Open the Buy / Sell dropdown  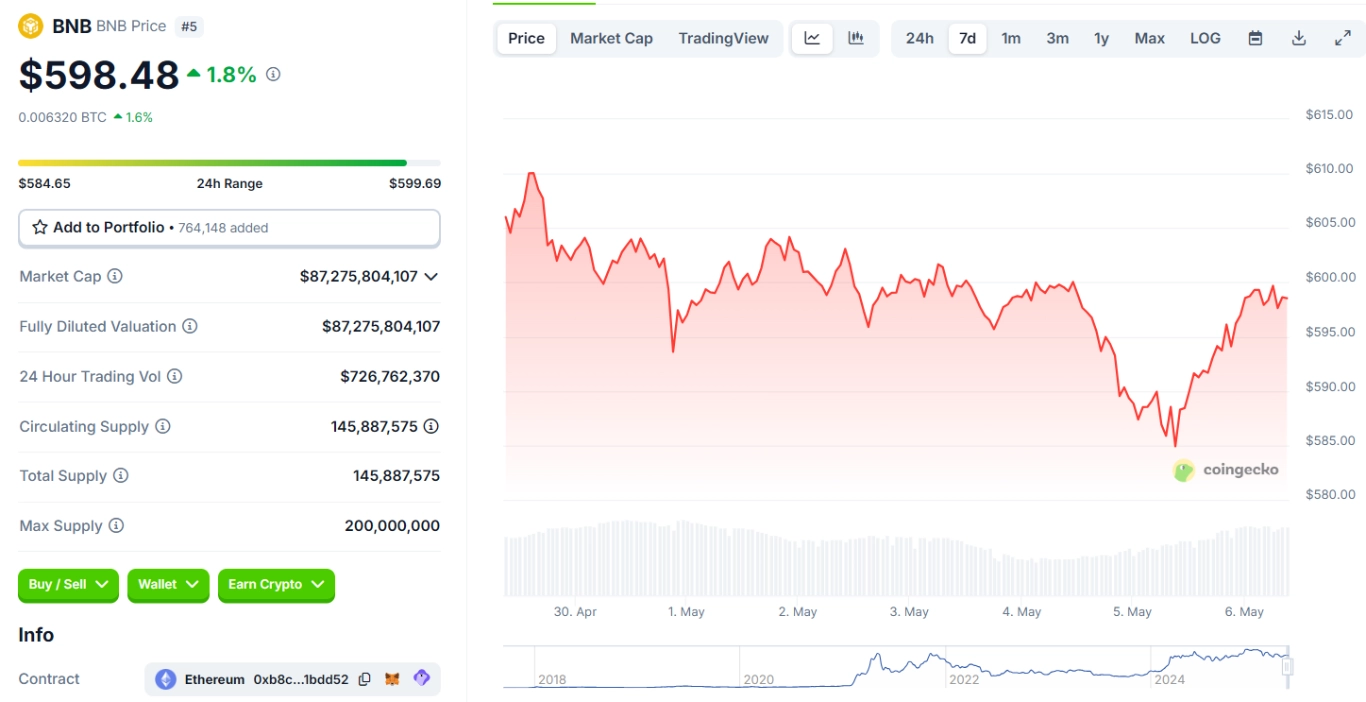68,585
